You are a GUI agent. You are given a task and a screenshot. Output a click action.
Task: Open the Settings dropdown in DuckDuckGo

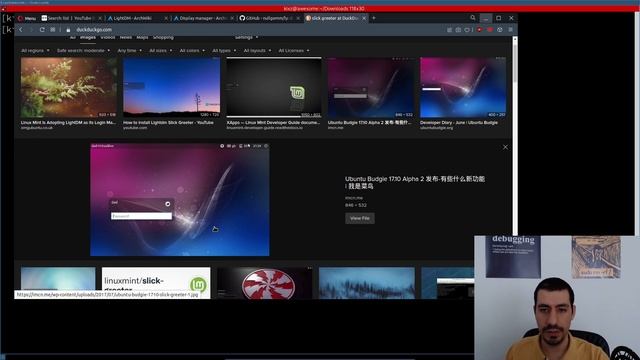246,38
